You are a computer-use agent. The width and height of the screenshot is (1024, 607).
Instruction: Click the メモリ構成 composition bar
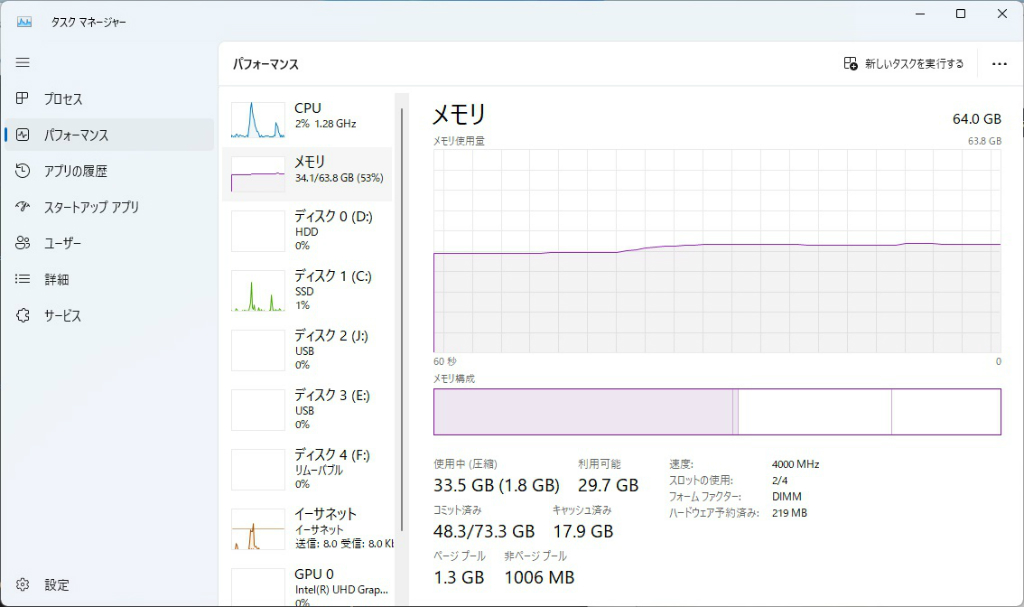(717, 412)
